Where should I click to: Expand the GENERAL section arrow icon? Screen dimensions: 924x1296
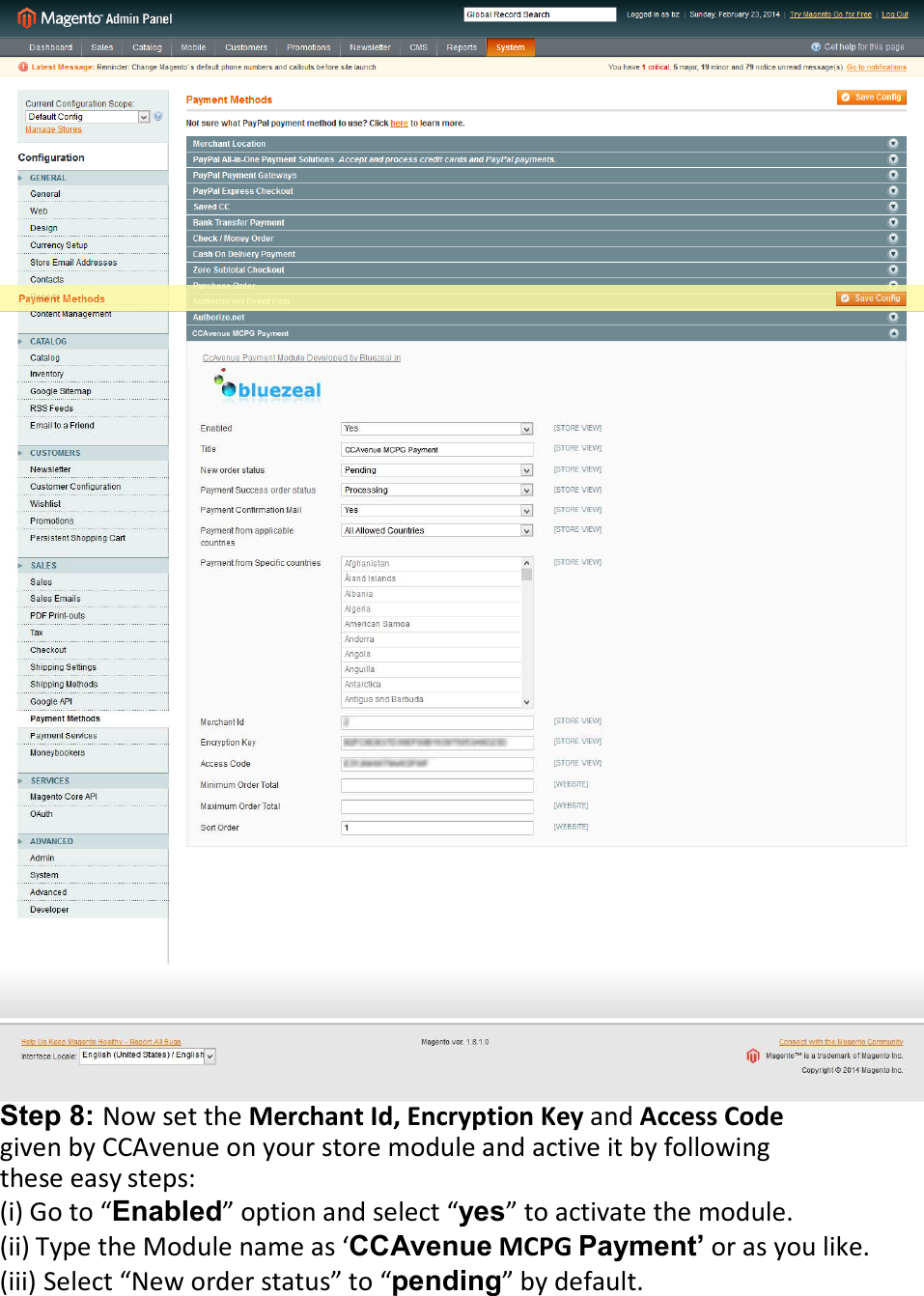coord(19,177)
